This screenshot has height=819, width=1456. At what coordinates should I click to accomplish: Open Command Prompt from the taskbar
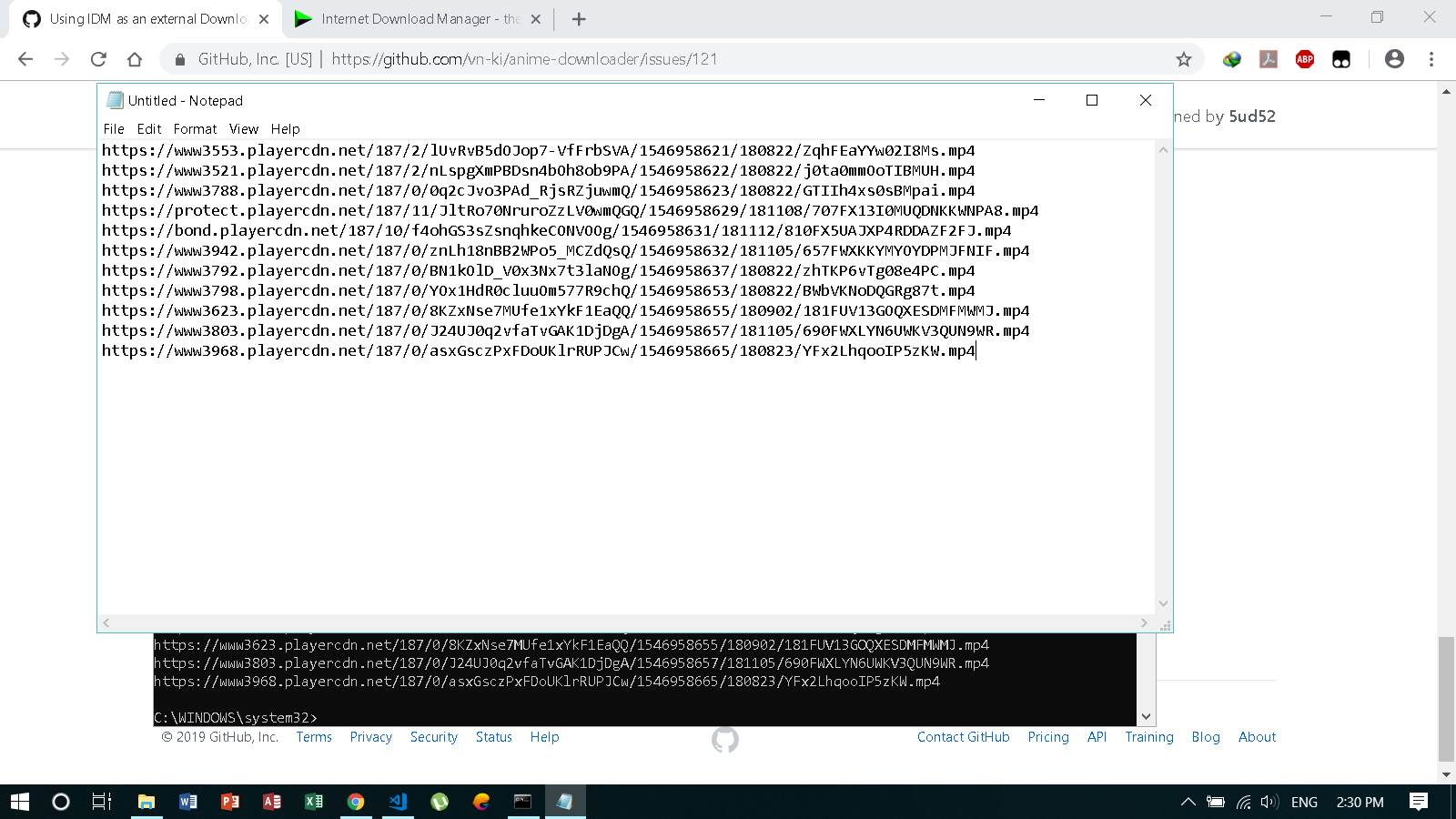[522, 802]
